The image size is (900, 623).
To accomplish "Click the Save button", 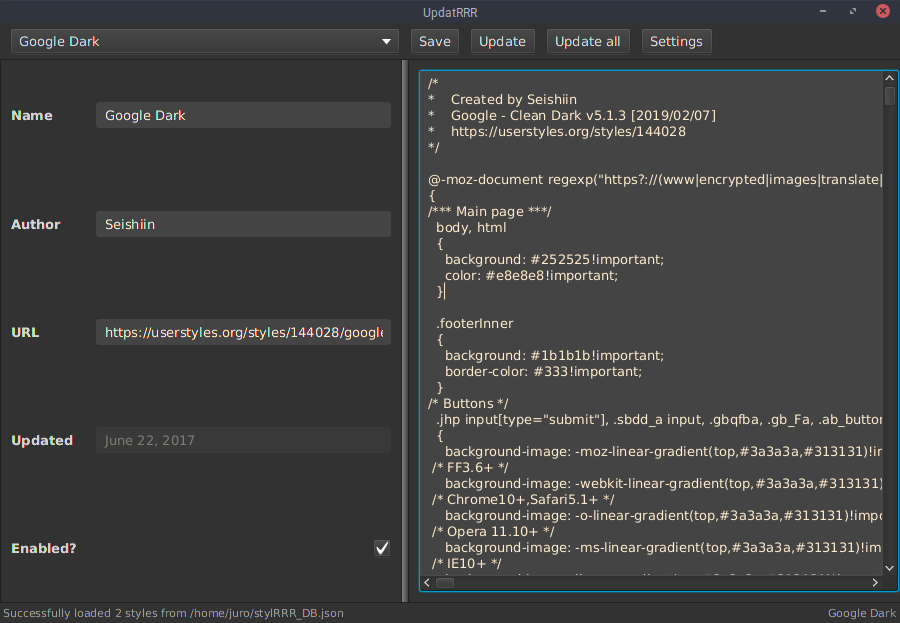I will (x=435, y=41).
